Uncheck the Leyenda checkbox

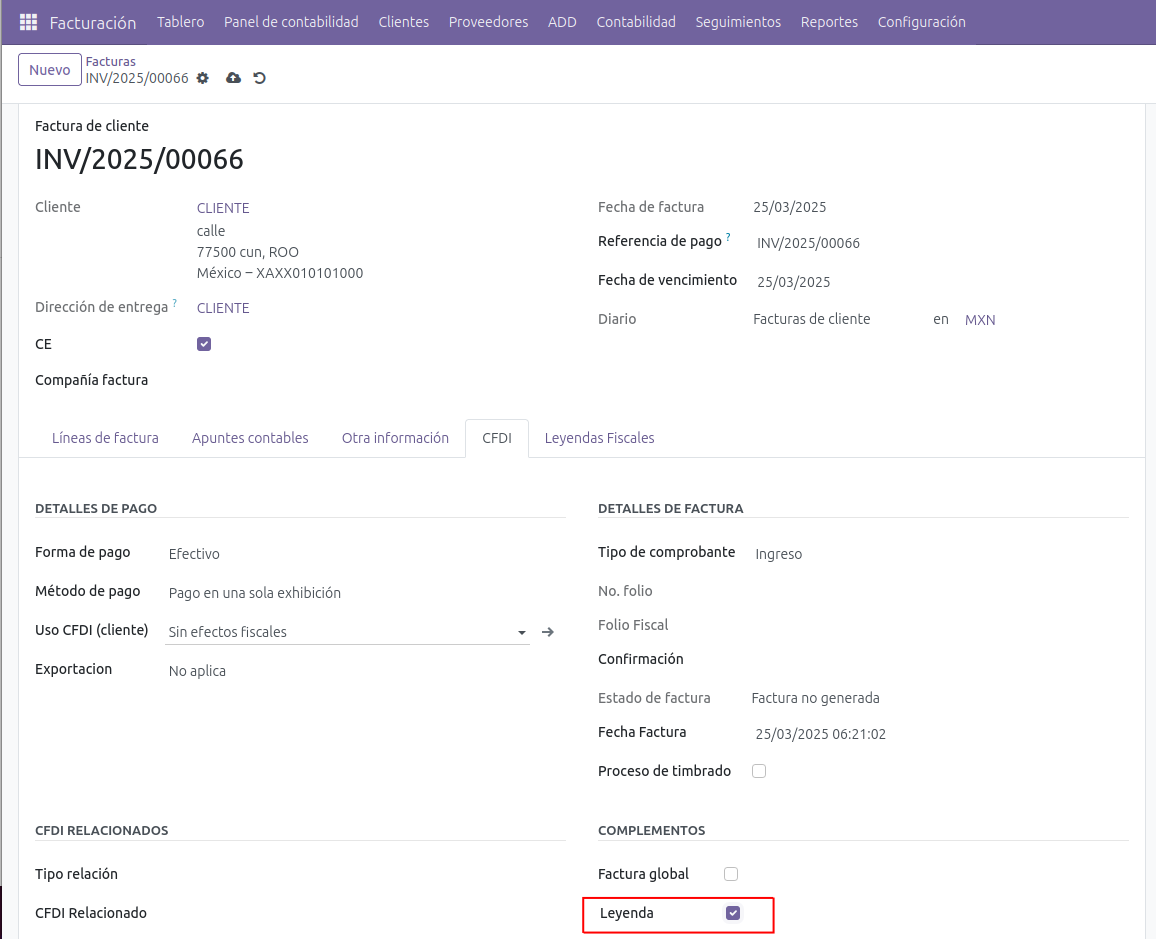[733, 913]
